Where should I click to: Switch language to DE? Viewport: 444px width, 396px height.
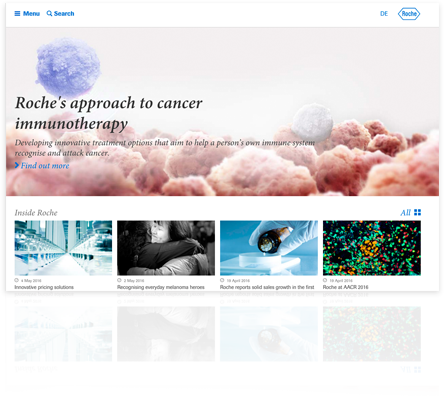pos(384,14)
